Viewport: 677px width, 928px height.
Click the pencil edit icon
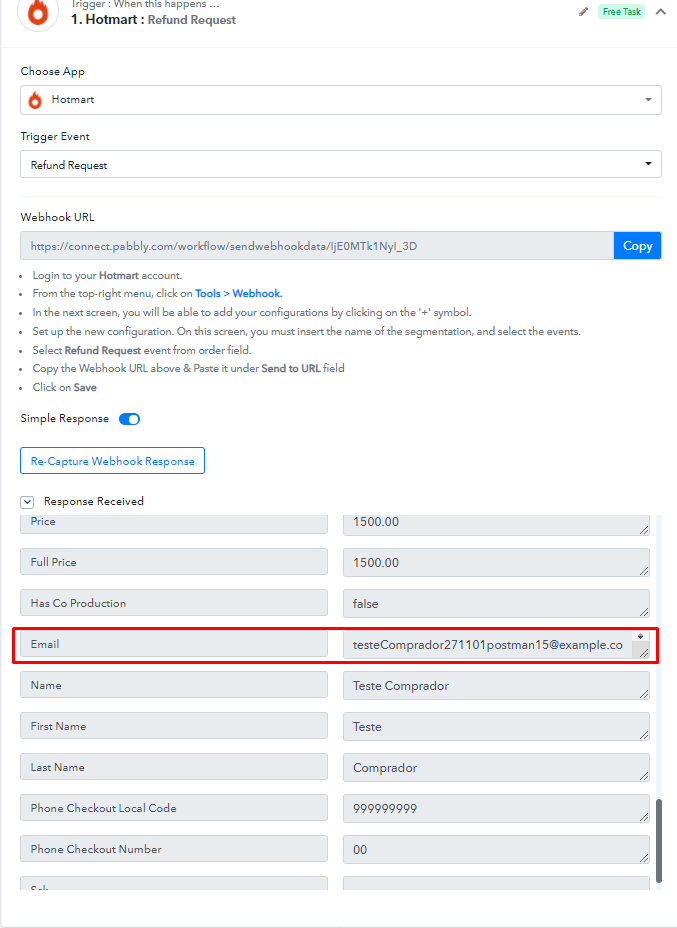coord(583,12)
